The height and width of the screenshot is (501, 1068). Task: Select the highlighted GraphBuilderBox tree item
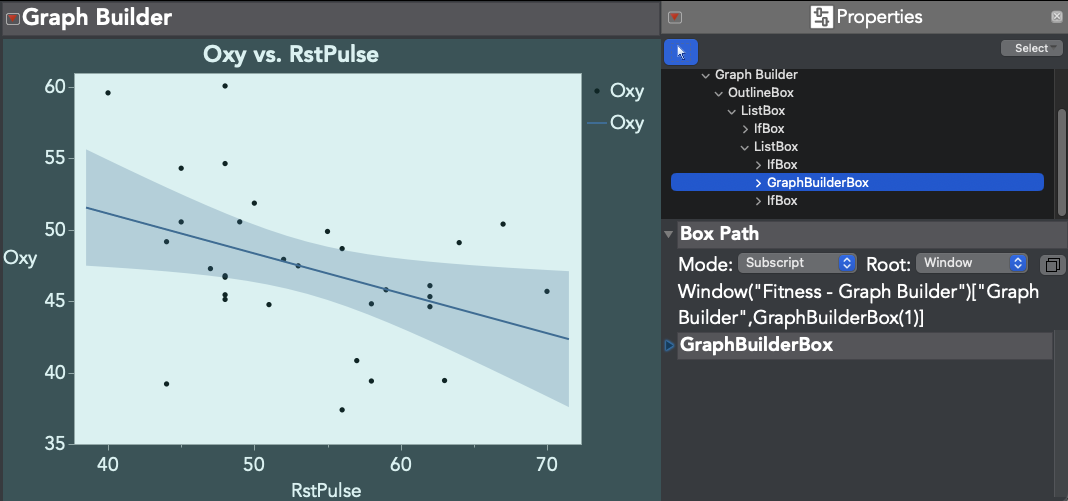tap(817, 183)
